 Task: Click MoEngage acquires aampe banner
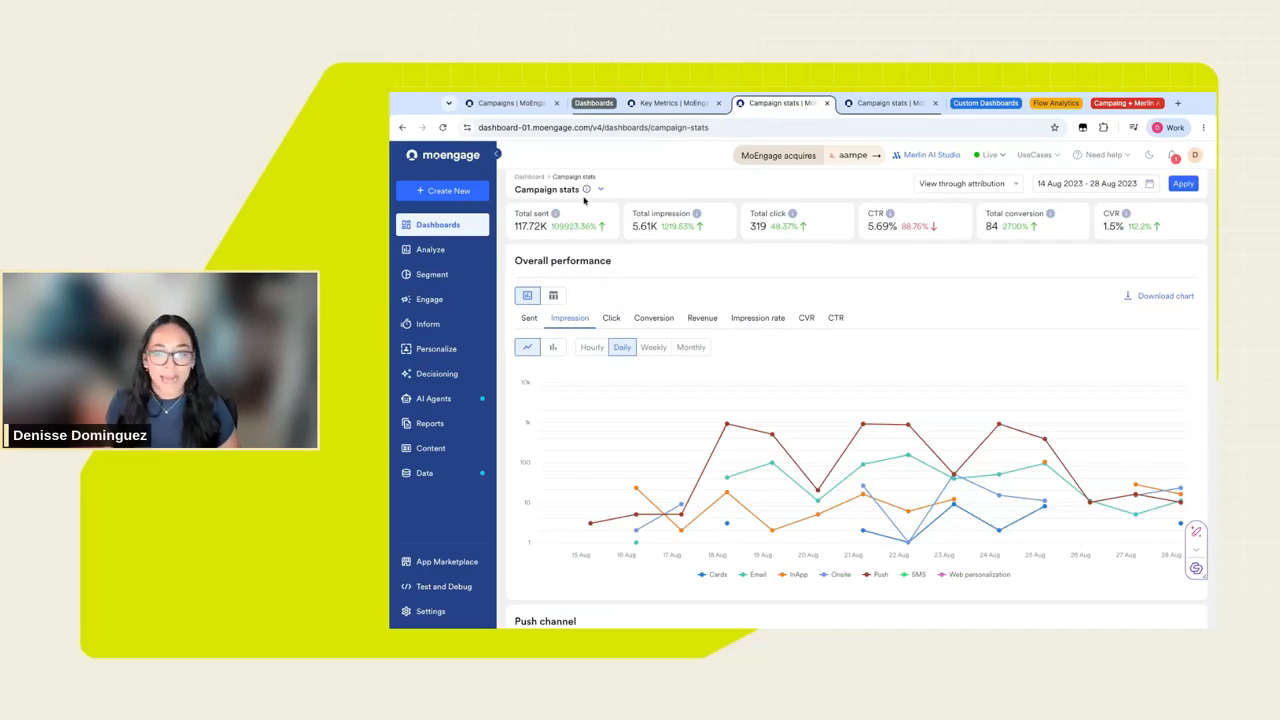click(x=808, y=155)
